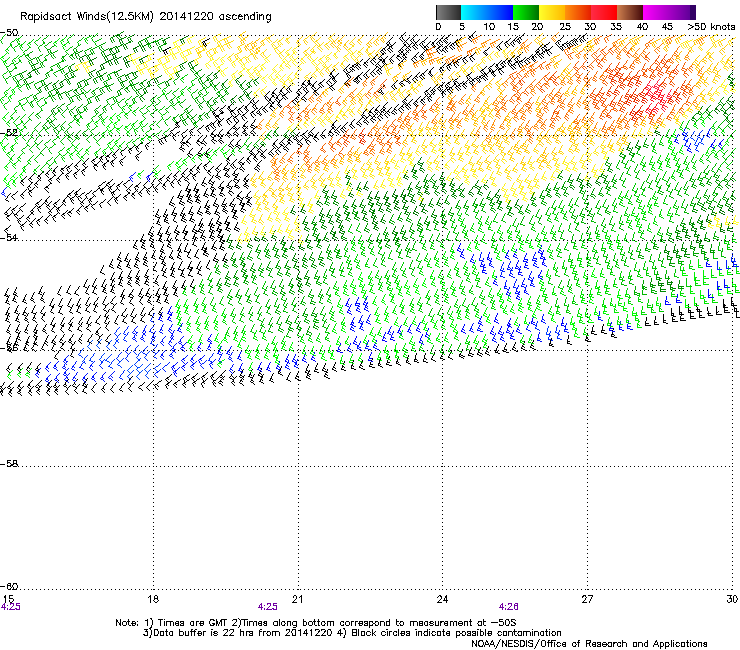
Task: Click the magenta-purple 40-50 knots legend swatch
Action: (x=669, y=12)
